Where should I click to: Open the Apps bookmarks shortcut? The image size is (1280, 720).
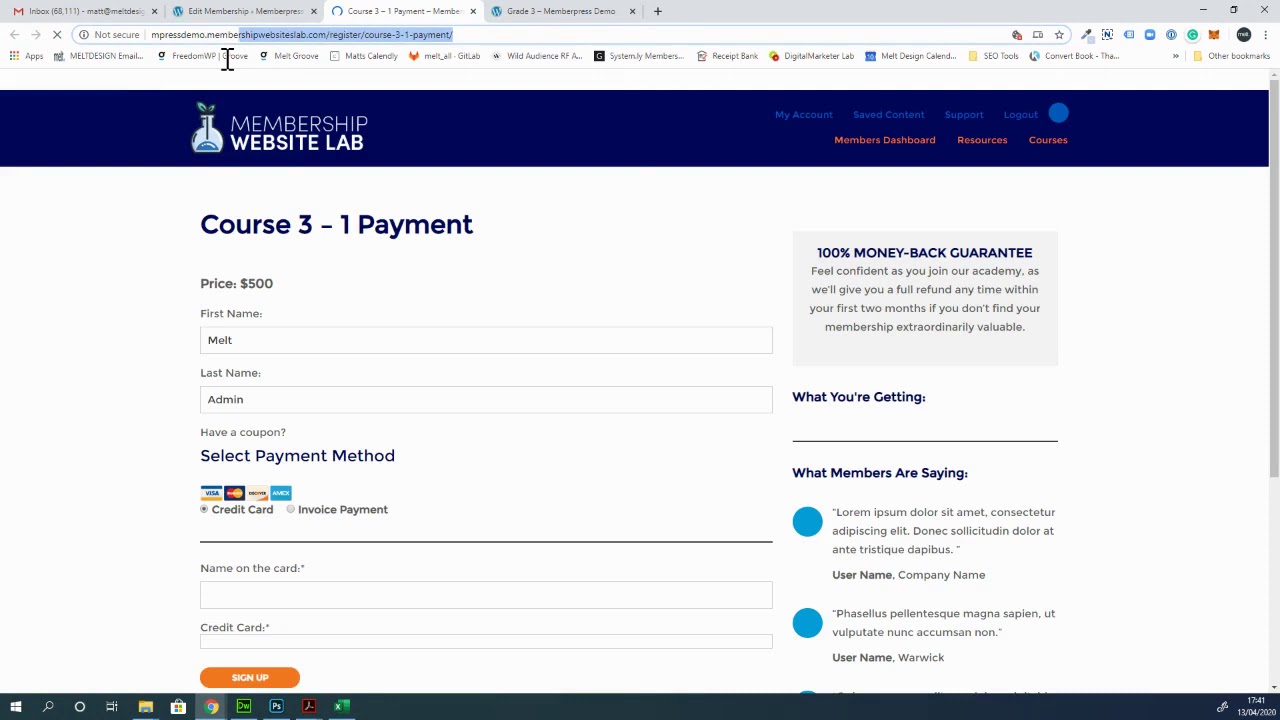26,56
